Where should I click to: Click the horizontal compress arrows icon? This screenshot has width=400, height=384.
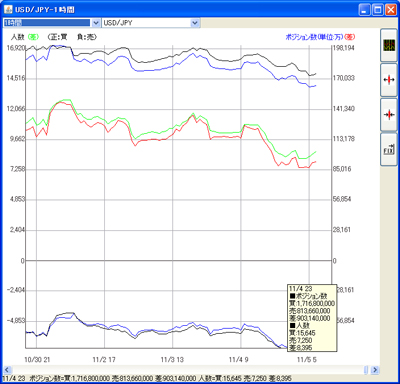389,115
